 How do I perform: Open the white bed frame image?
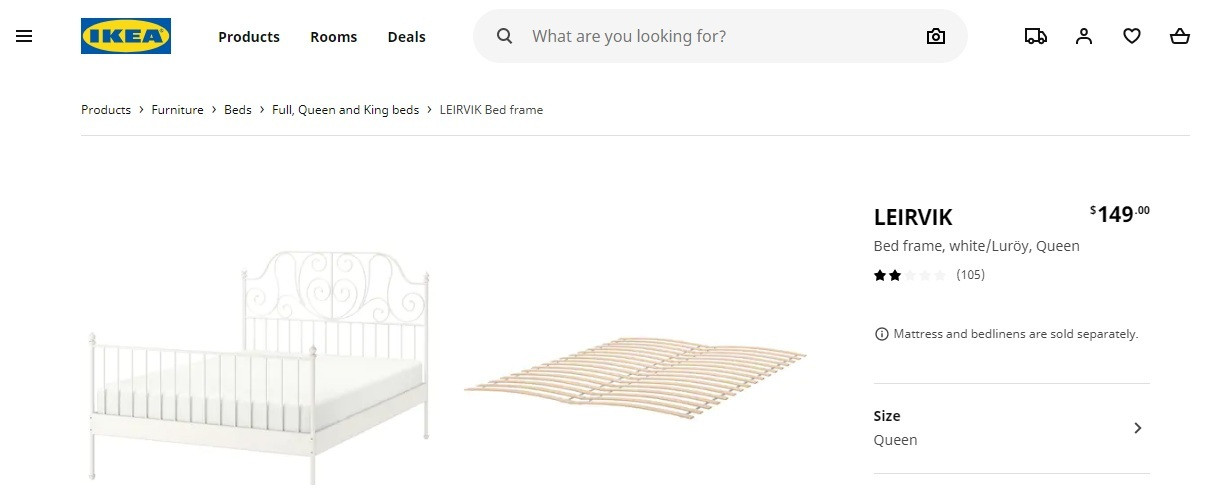(260, 360)
